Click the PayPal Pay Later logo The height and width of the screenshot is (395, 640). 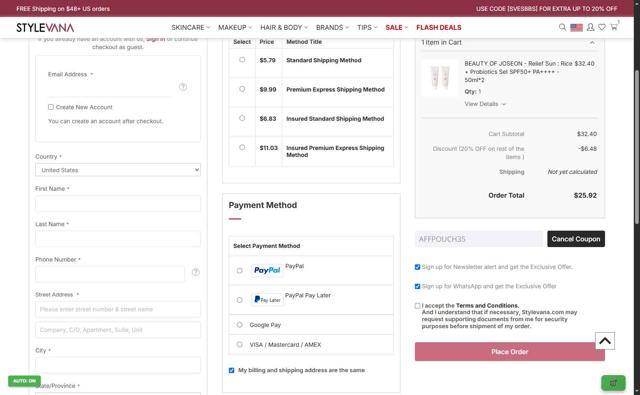(x=267, y=300)
